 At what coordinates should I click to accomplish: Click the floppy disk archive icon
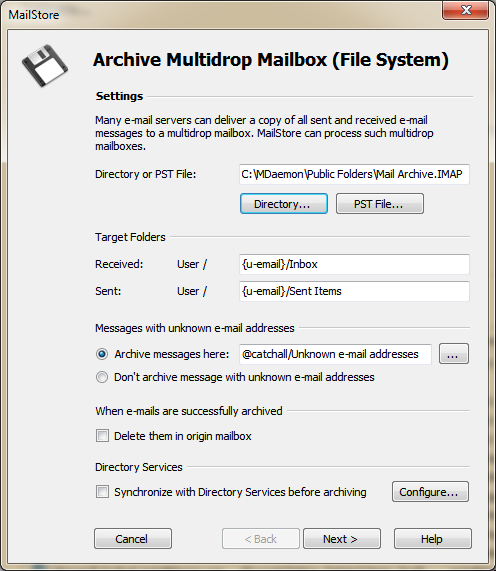pos(45,66)
